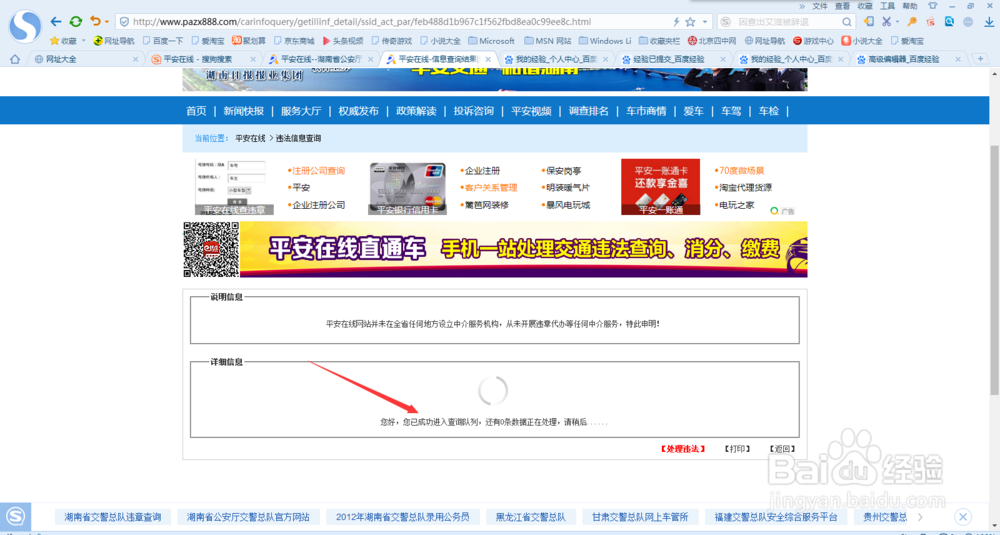Click the red 【处理违法】 link
This screenshot has width=1000, height=535.
682,449
